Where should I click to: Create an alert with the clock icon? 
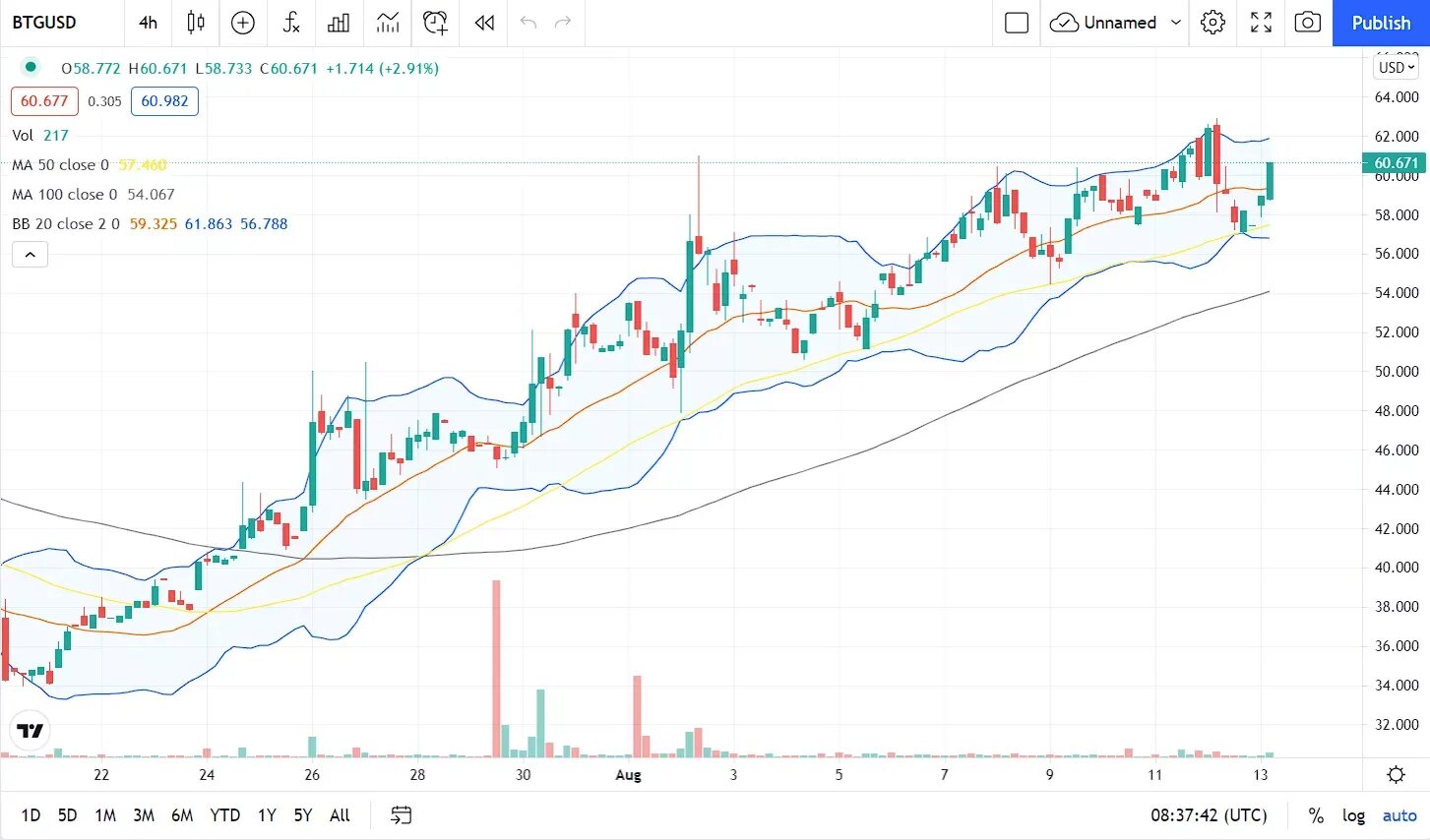(435, 23)
